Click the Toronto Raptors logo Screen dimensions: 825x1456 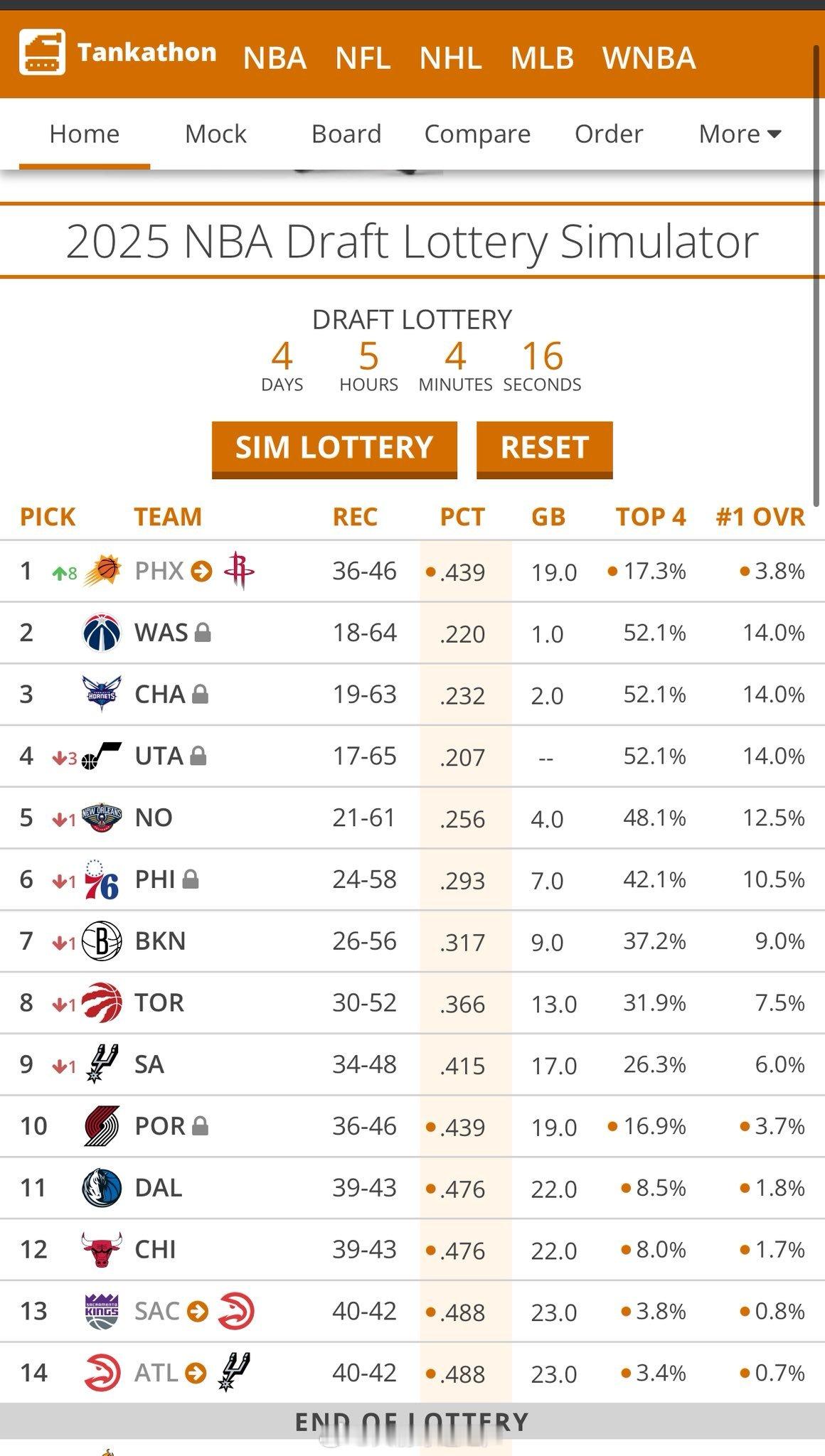(102, 1002)
